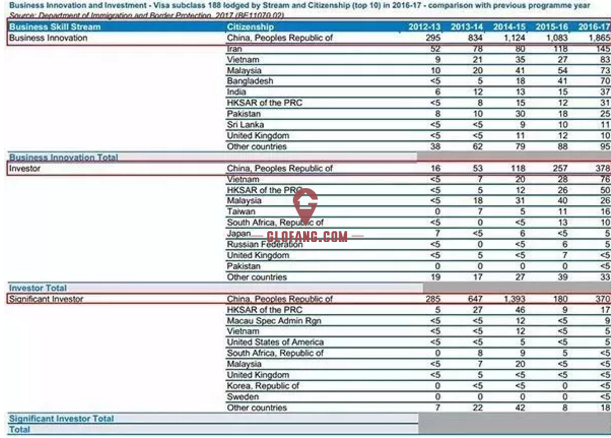Click the 'Investor' stream label

tap(25, 168)
